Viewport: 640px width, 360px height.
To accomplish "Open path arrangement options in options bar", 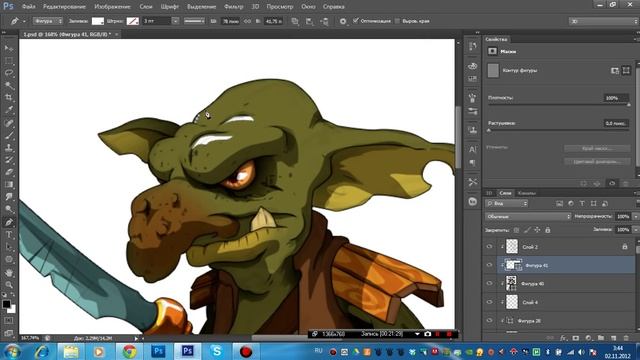I will pyautogui.click(x=324, y=21).
